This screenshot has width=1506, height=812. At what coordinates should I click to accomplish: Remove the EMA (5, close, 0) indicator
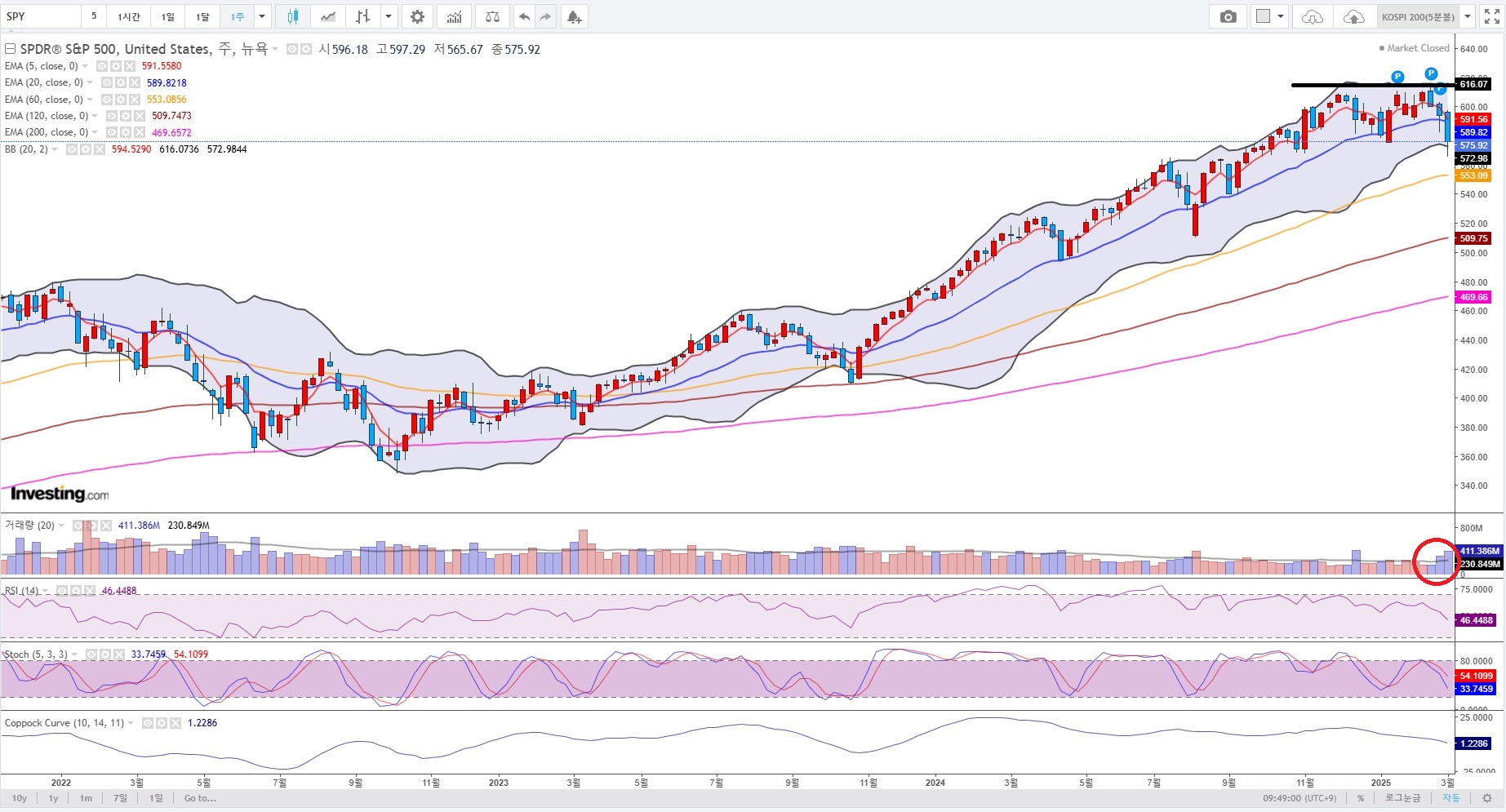[x=130, y=66]
